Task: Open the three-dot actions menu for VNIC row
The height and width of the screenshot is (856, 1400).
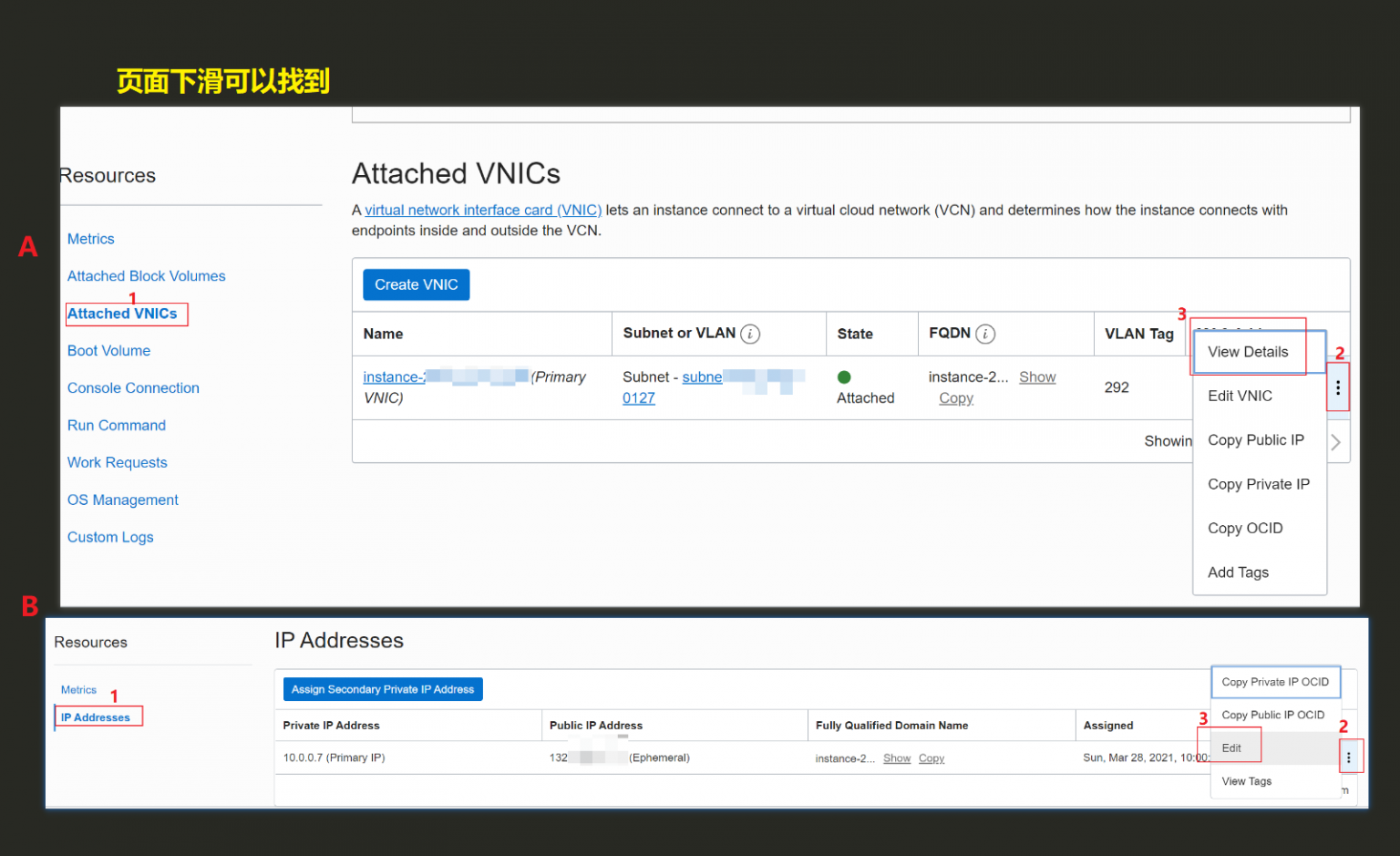Action: click(x=1337, y=387)
